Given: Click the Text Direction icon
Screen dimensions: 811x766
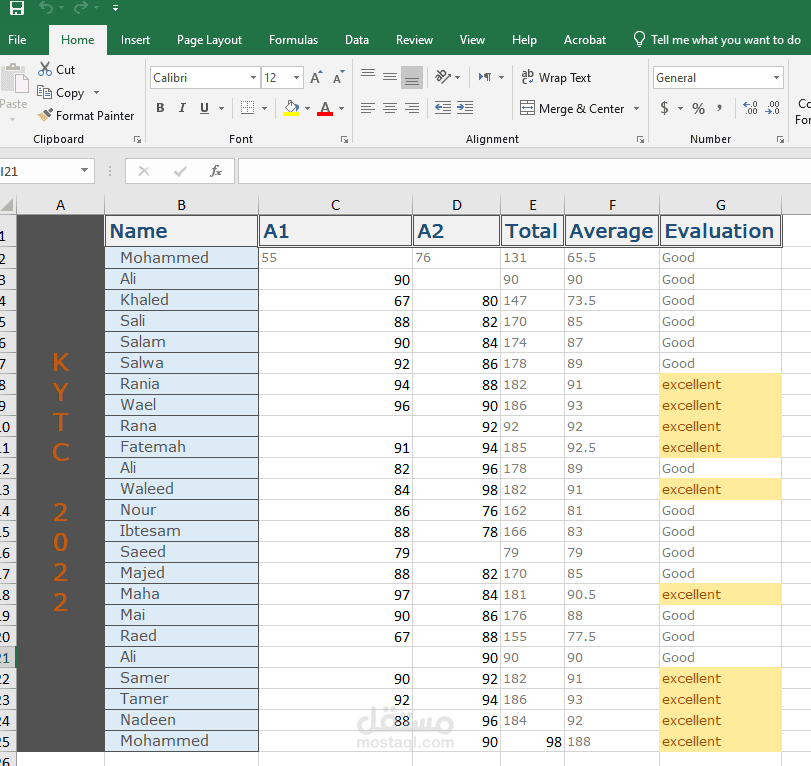Looking at the screenshot, I should [485, 78].
